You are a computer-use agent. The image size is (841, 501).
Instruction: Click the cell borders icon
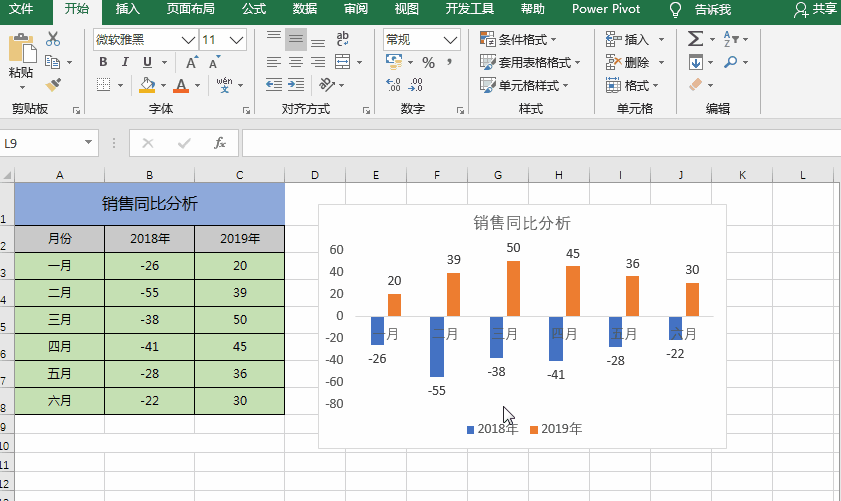tap(104, 85)
